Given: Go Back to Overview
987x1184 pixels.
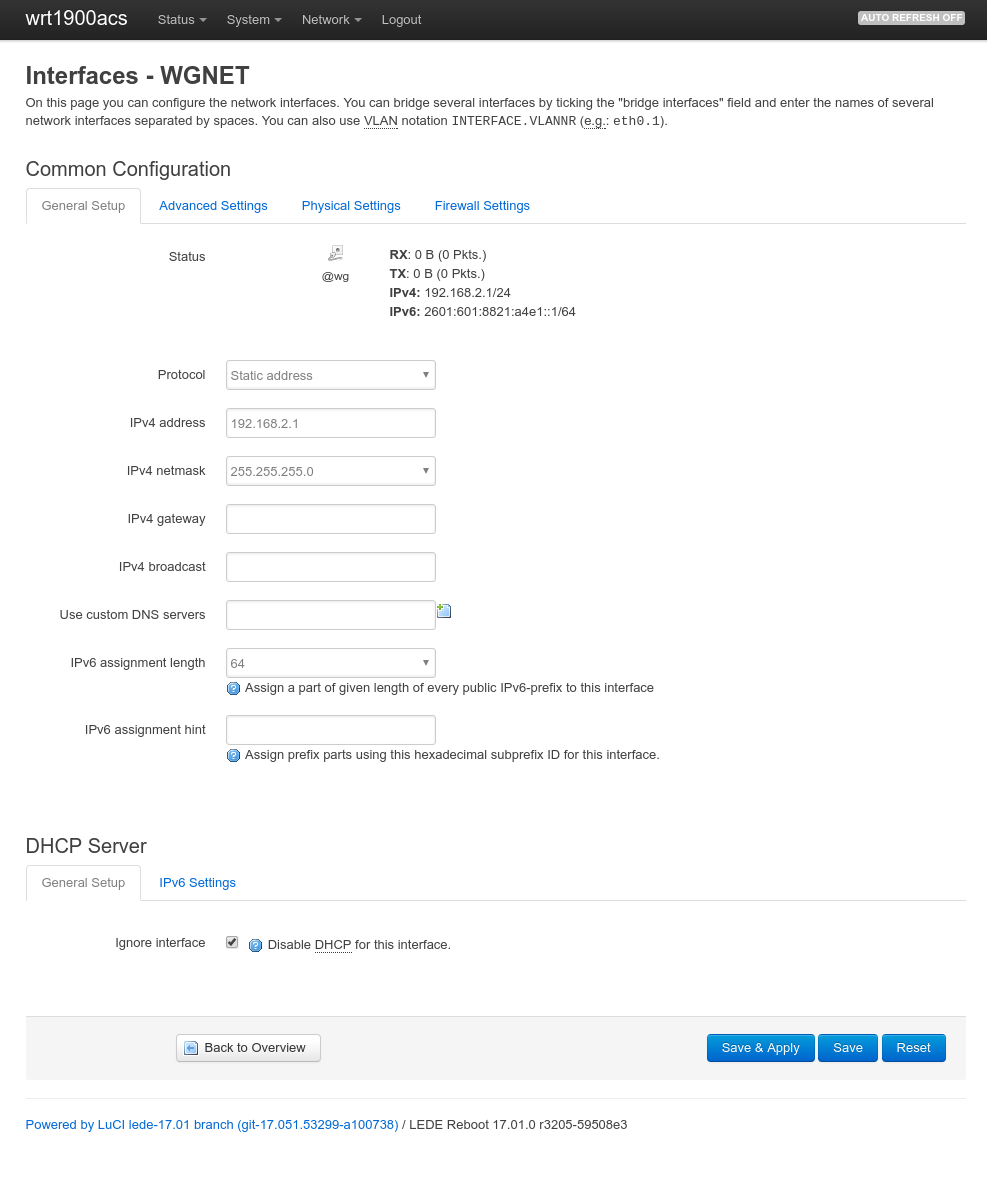Looking at the screenshot, I should coord(248,1048).
